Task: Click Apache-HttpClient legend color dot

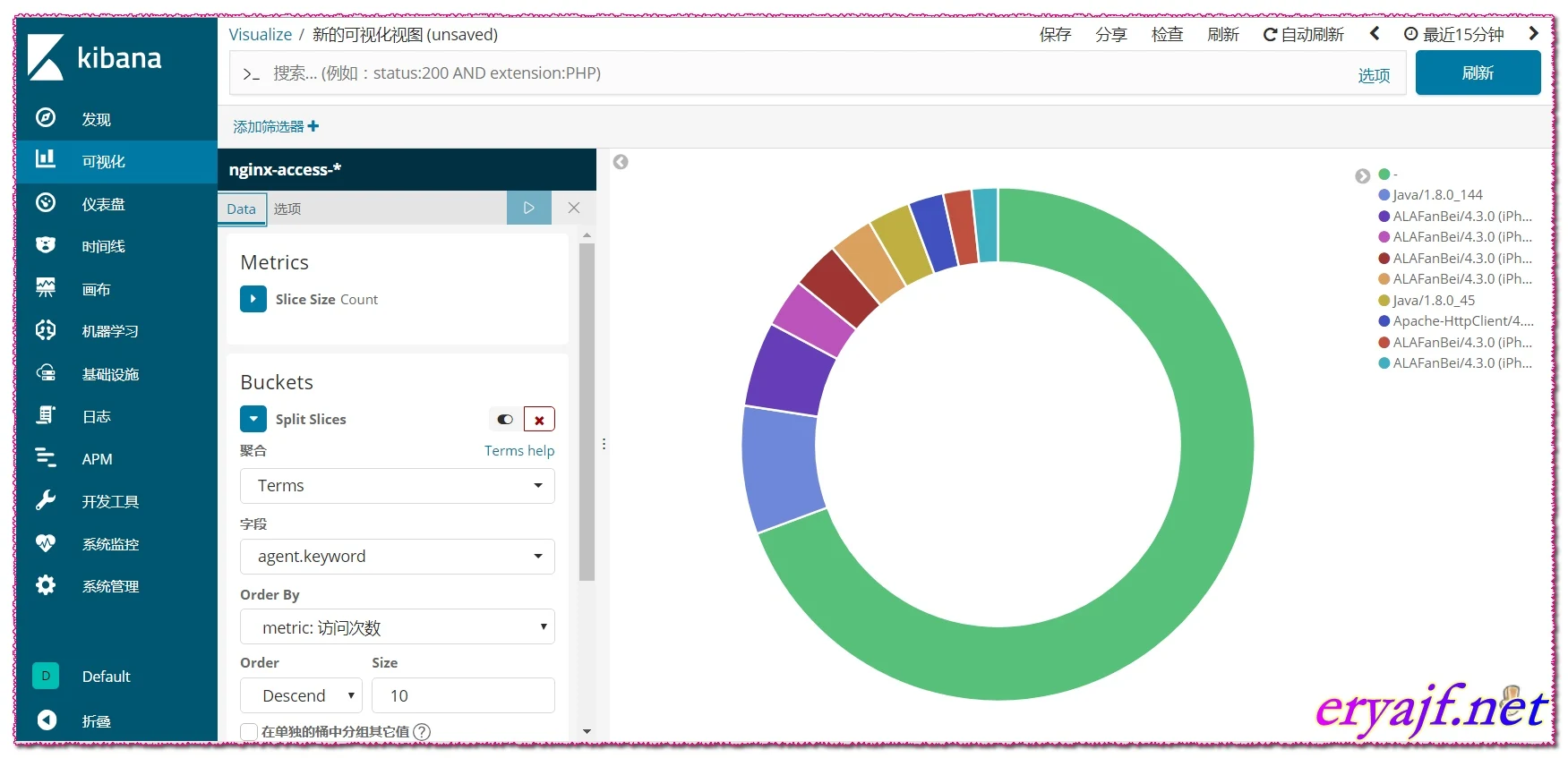Action: point(1384,320)
